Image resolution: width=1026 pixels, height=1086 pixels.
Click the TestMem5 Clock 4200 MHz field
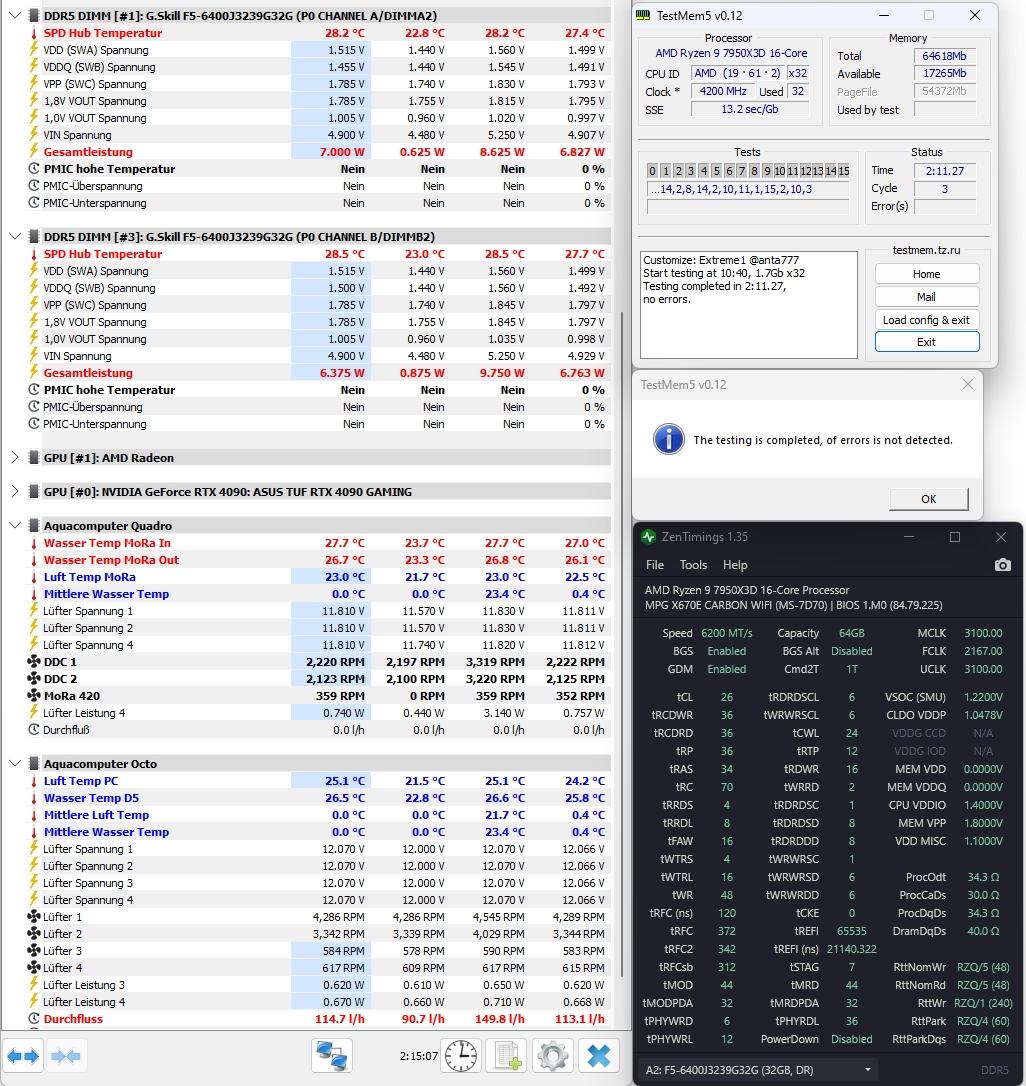click(x=723, y=91)
